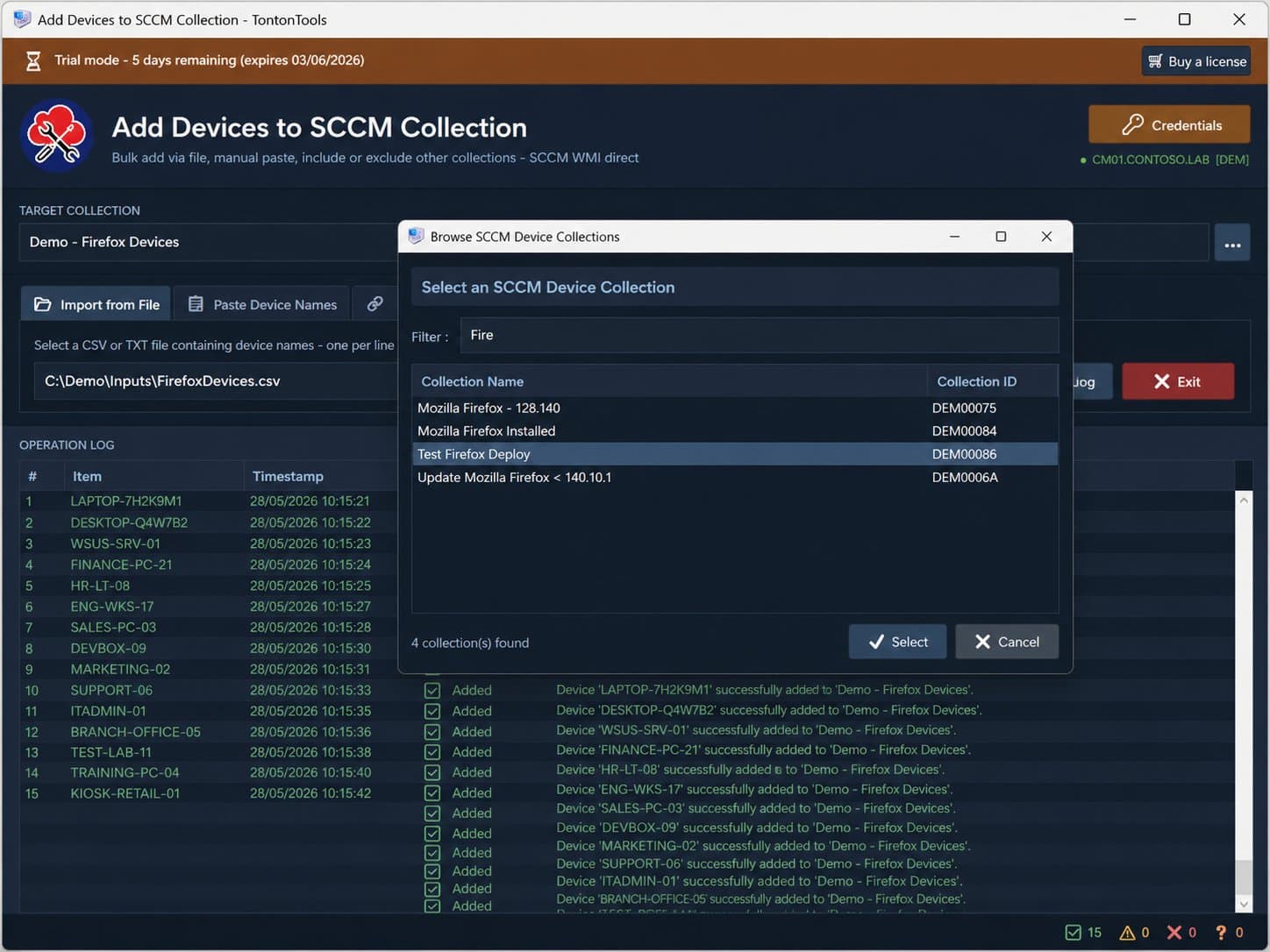This screenshot has width=1270, height=952.
Task: Select log row DESKTOP-Q4W7B2
Action: pyautogui.click(x=209, y=522)
